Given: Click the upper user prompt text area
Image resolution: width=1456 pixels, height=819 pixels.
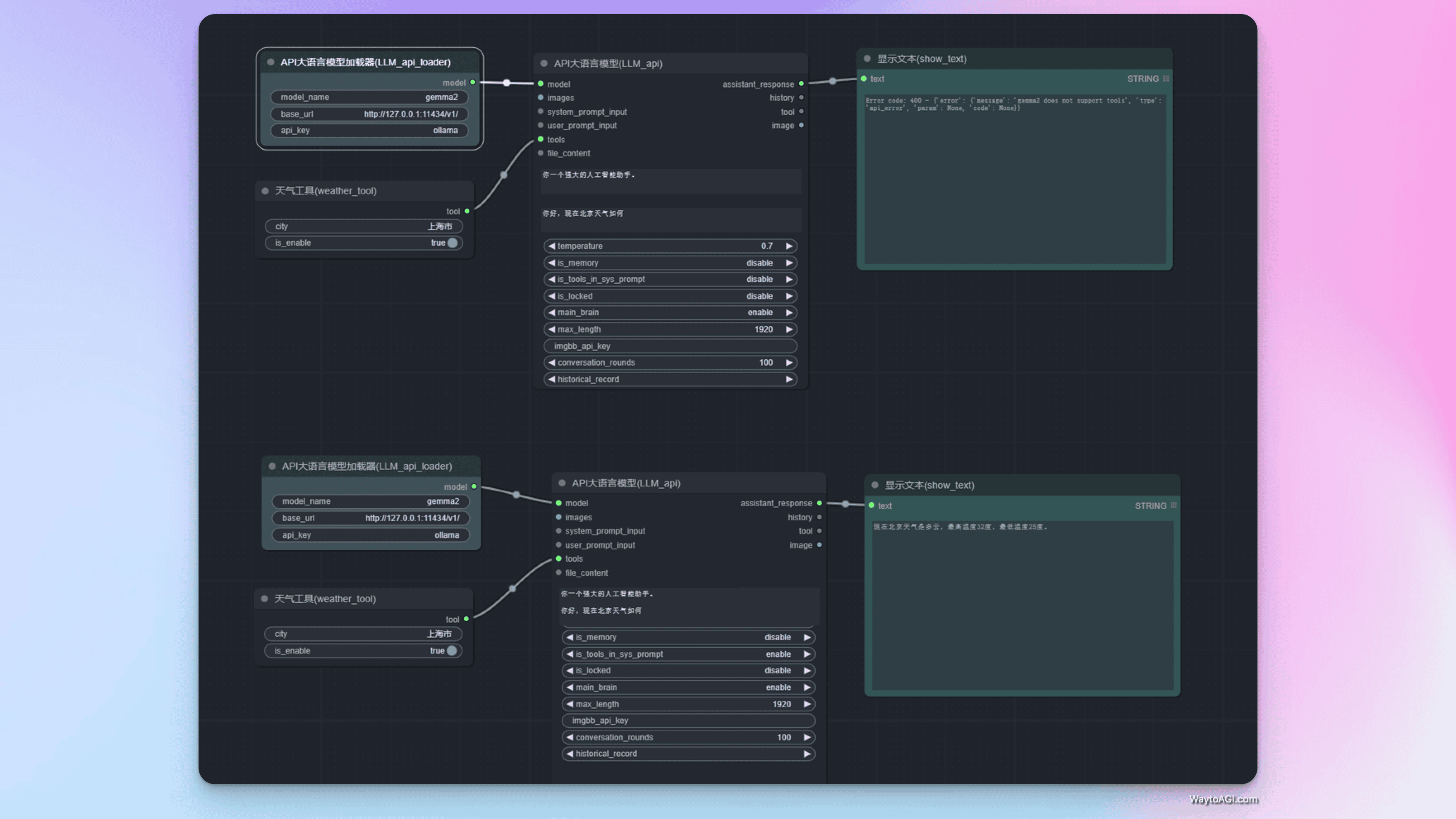Looking at the screenshot, I should (671, 220).
